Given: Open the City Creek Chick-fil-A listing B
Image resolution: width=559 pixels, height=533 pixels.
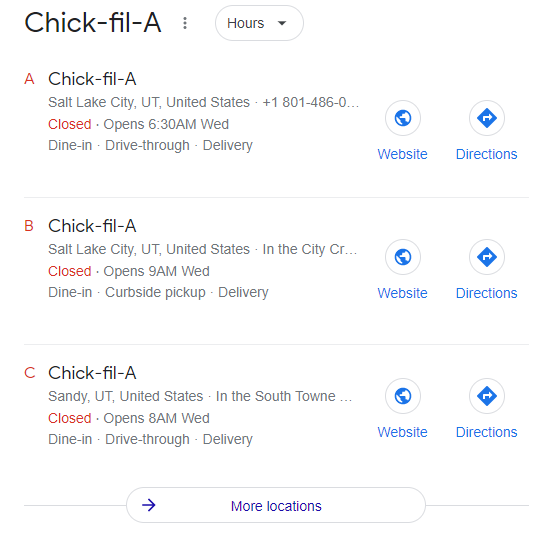Looking at the screenshot, I should (92, 226).
